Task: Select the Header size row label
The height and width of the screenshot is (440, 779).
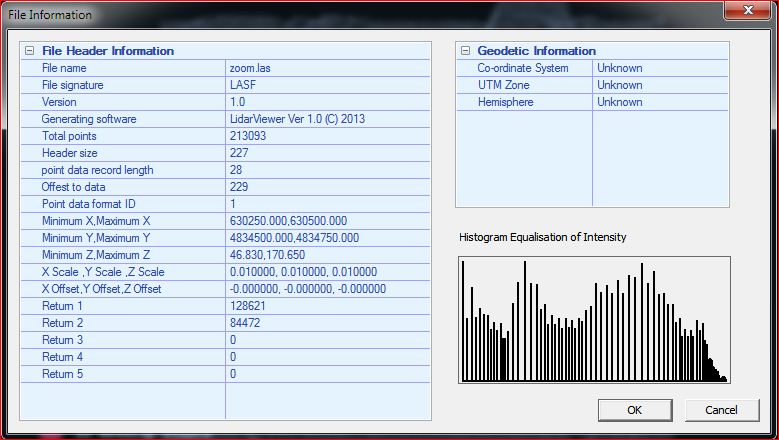Action: click(x=70, y=153)
